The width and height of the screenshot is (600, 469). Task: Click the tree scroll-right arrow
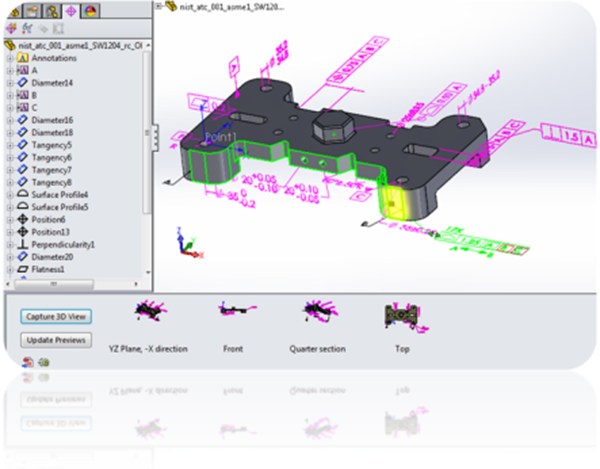point(136,284)
